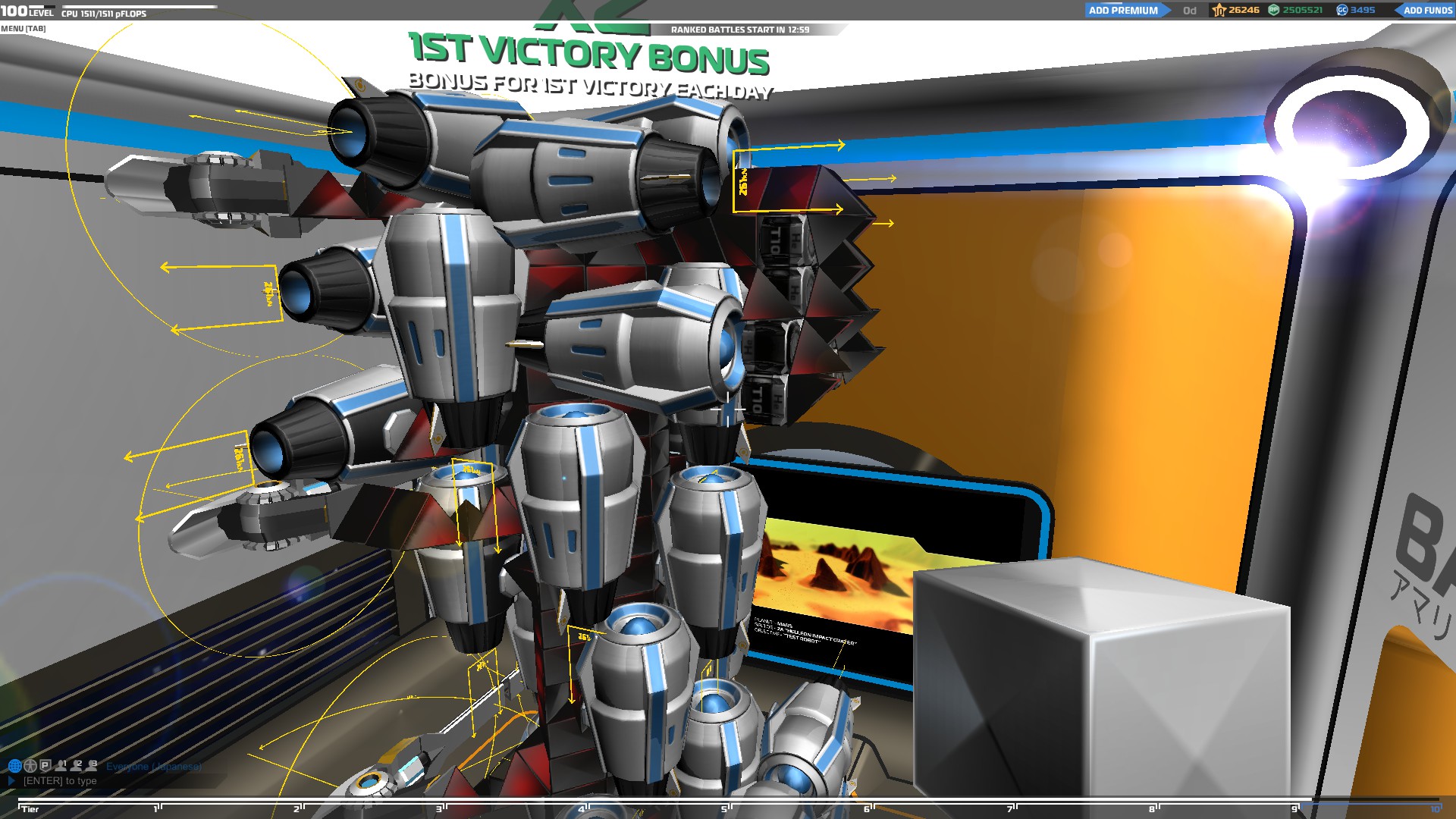The width and height of the screenshot is (1456, 819).
Task: Click the Everyone (Japanese) channel label
Action: (x=154, y=767)
